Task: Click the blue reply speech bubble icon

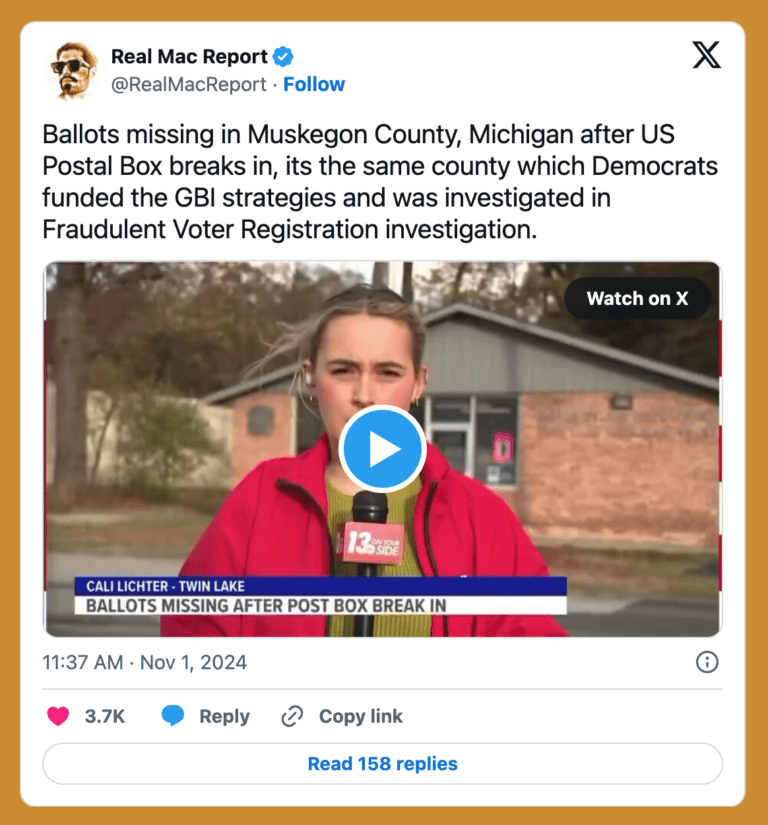Action: (x=173, y=716)
